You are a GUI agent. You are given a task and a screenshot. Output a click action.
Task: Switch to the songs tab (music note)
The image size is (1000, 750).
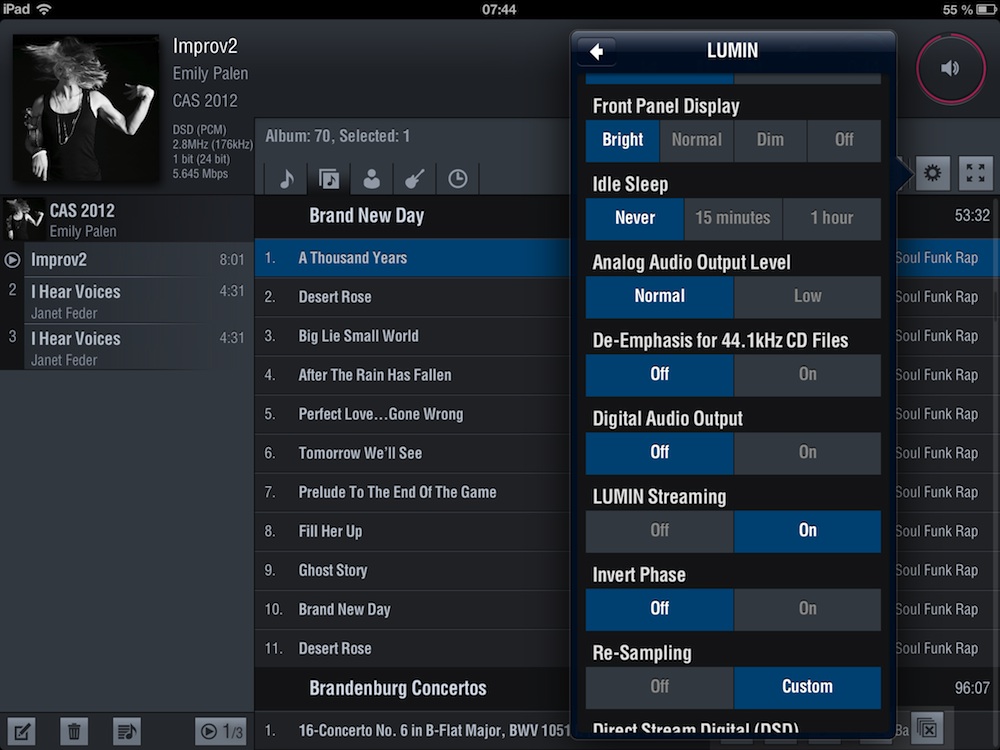click(x=286, y=179)
